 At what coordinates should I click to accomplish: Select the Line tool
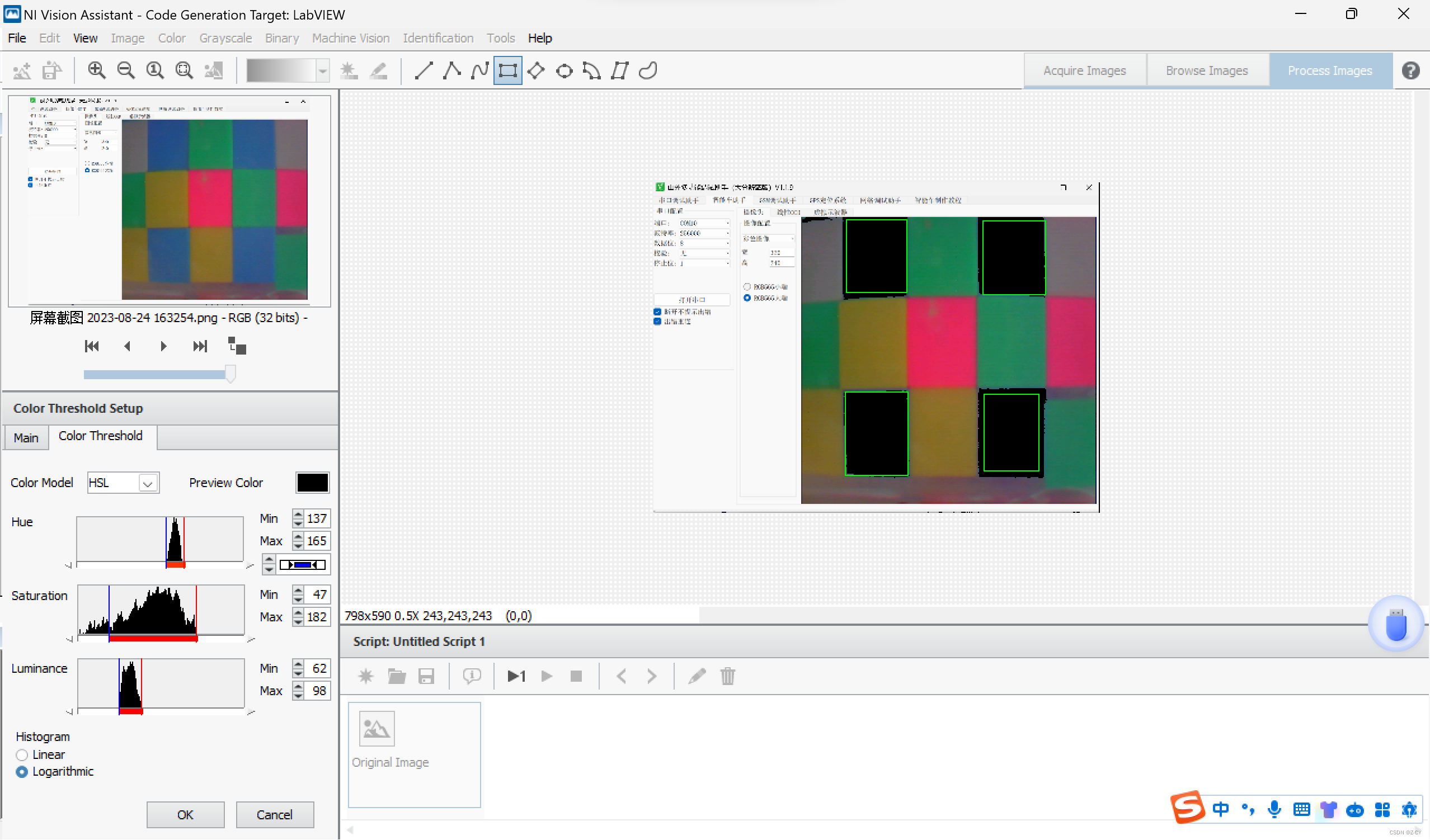pyautogui.click(x=424, y=71)
